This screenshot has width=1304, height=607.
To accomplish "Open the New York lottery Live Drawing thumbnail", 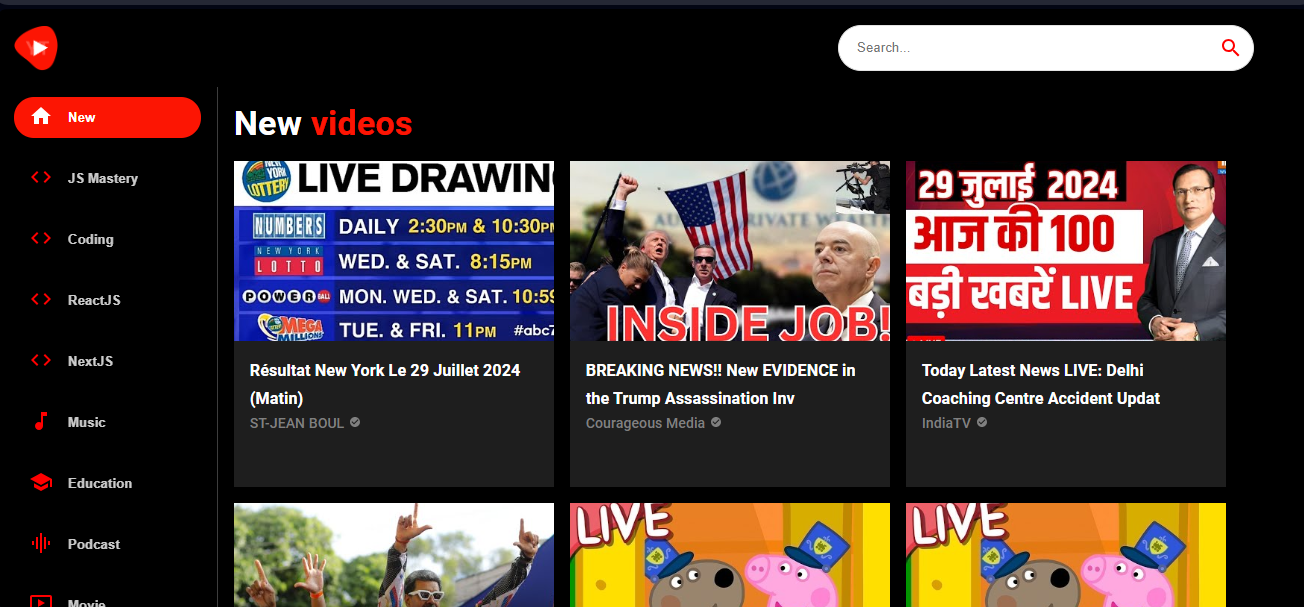I will [x=394, y=251].
